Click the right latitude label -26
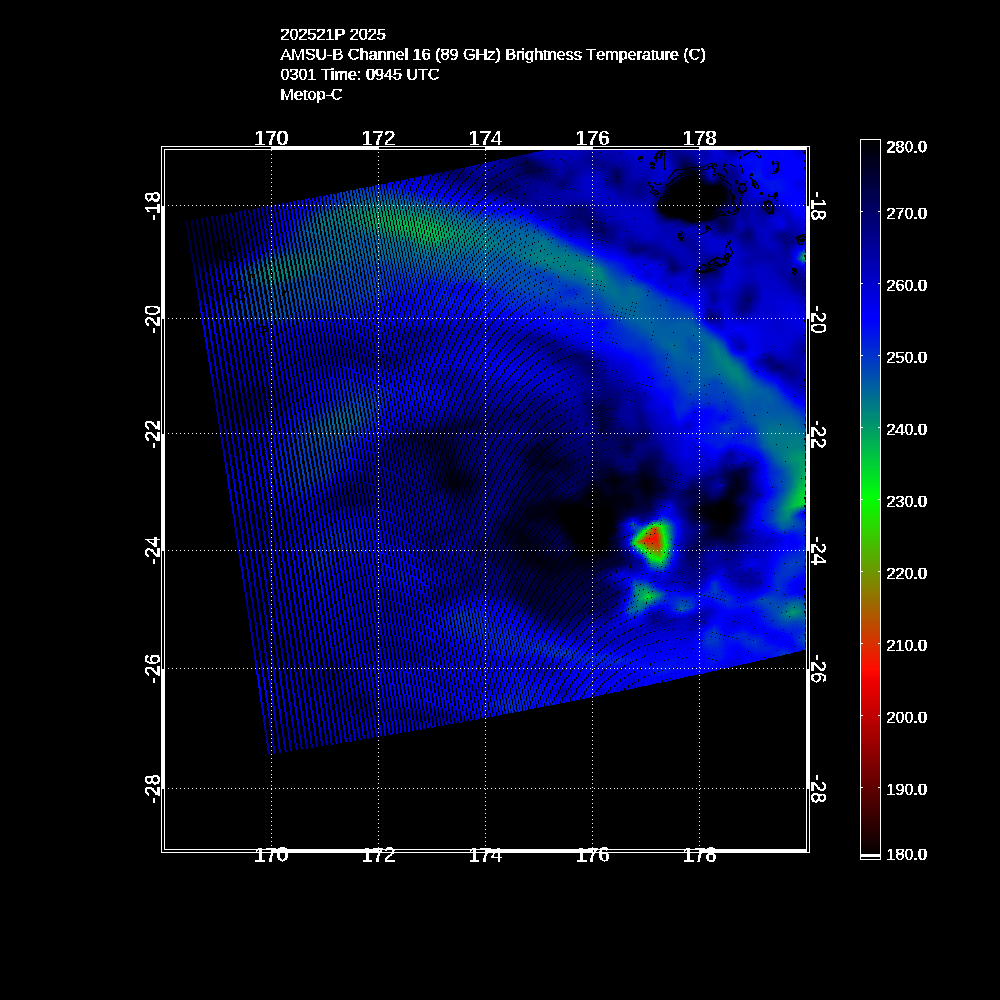 click(x=818, y=668)
